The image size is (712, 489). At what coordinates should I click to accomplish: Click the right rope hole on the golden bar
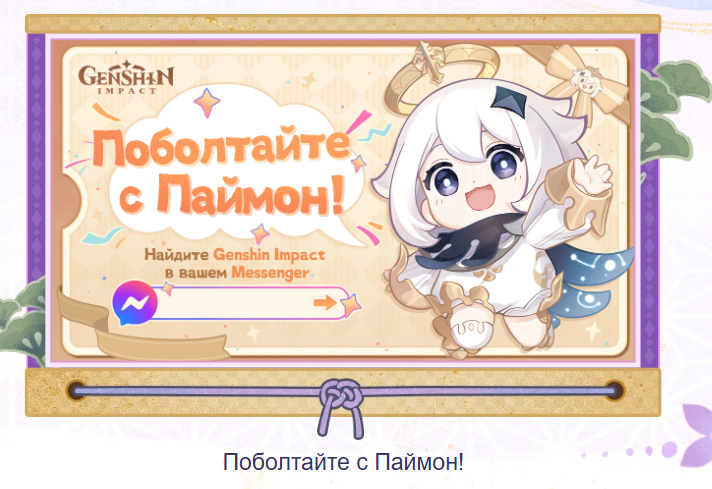tap(614, 390)
